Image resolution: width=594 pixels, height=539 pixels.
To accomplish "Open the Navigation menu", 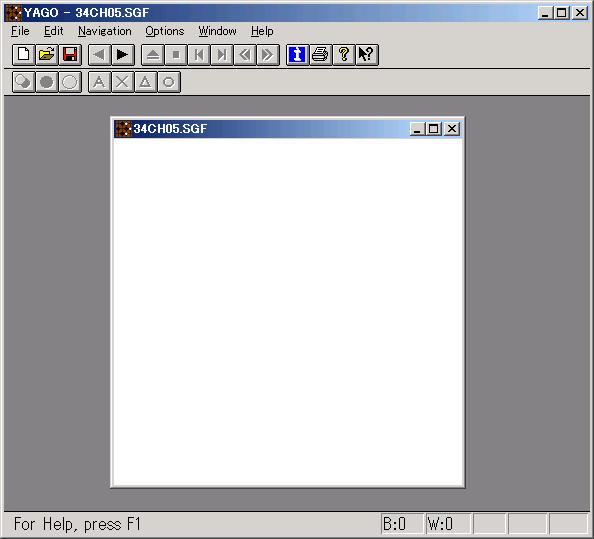I will pyautogui.click(x=105, y=31).
